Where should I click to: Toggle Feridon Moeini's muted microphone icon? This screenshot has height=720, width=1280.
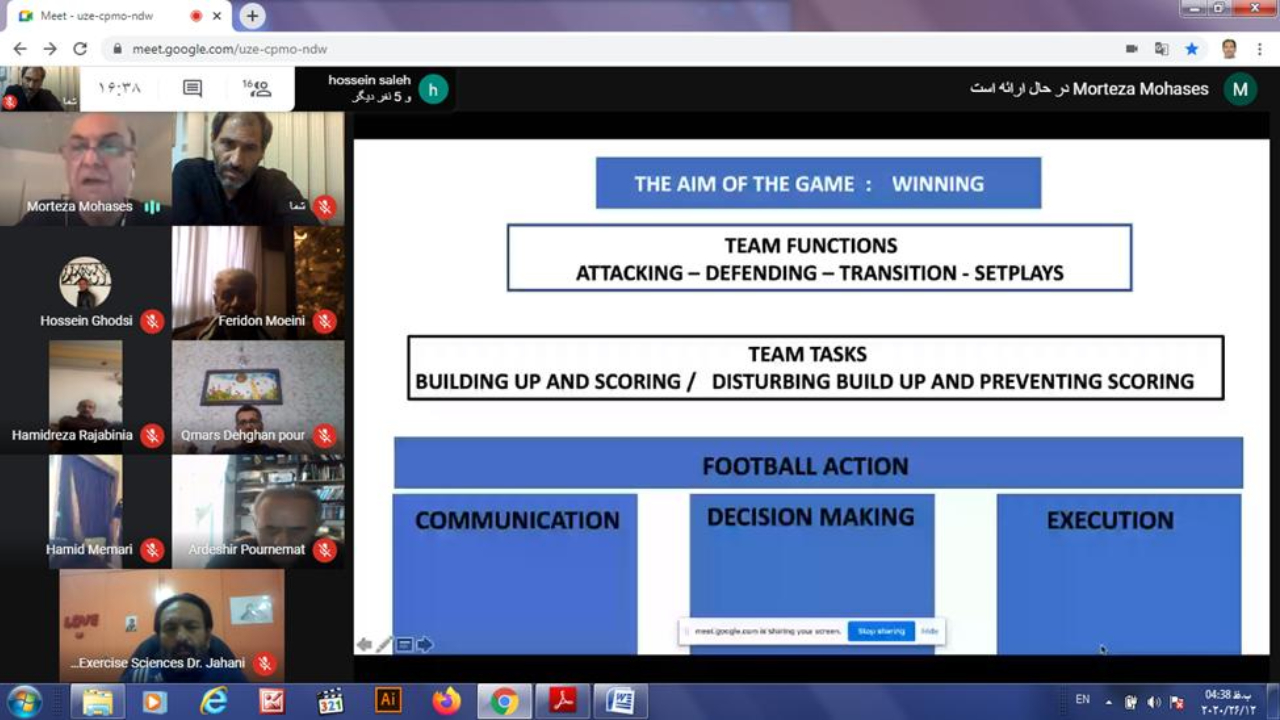coord(324,321)
